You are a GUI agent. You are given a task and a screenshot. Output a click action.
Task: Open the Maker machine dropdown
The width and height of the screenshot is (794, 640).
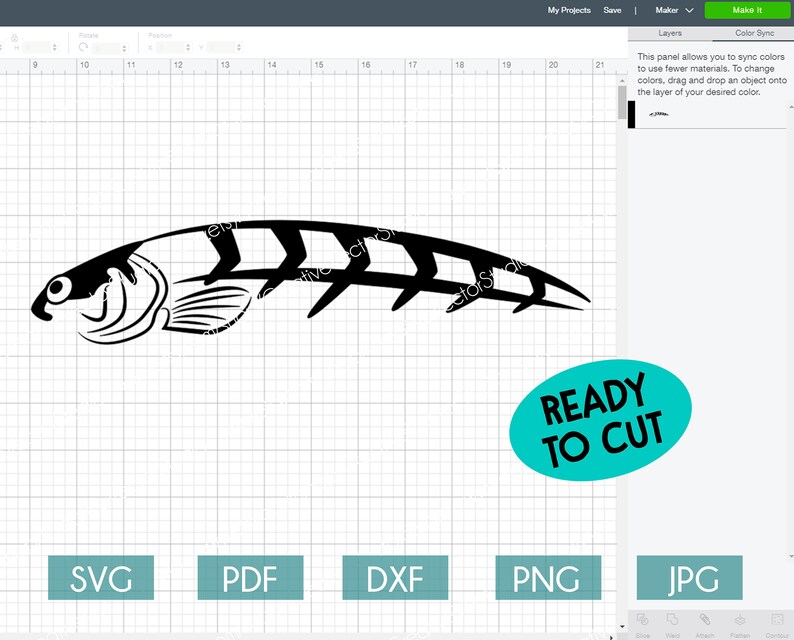674,10
